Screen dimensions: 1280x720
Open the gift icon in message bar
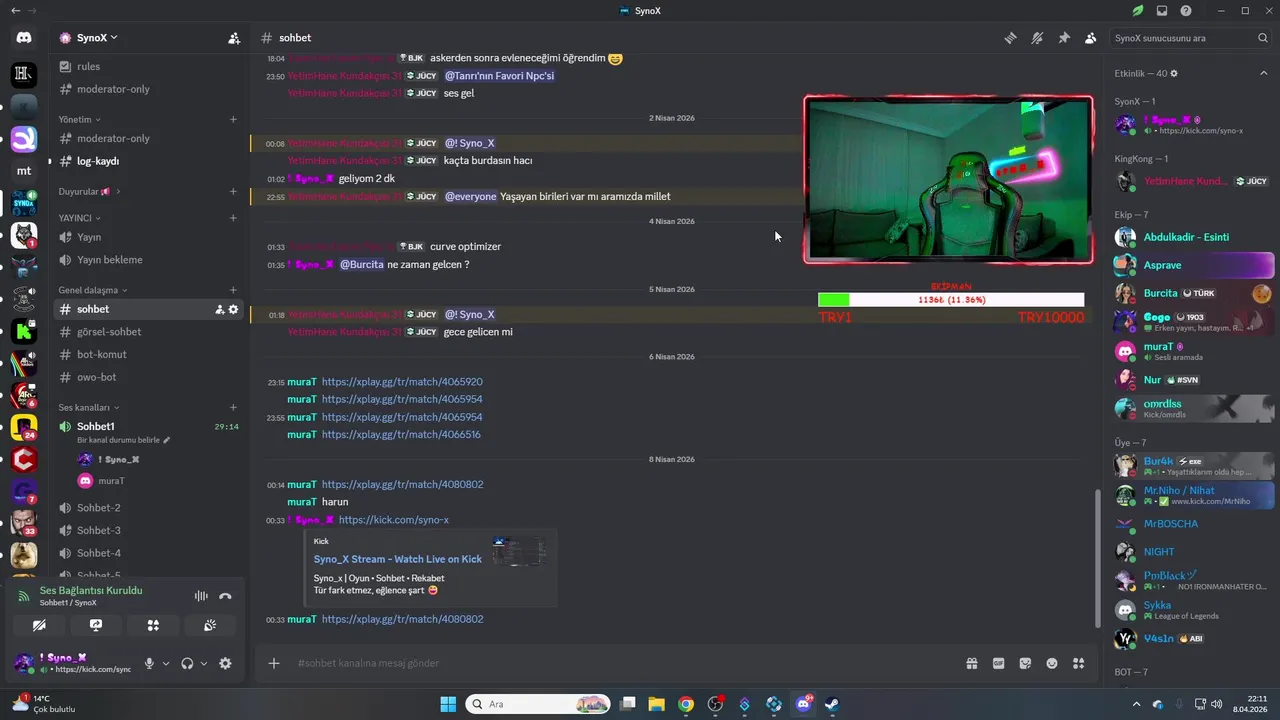[x=971, y=663]
